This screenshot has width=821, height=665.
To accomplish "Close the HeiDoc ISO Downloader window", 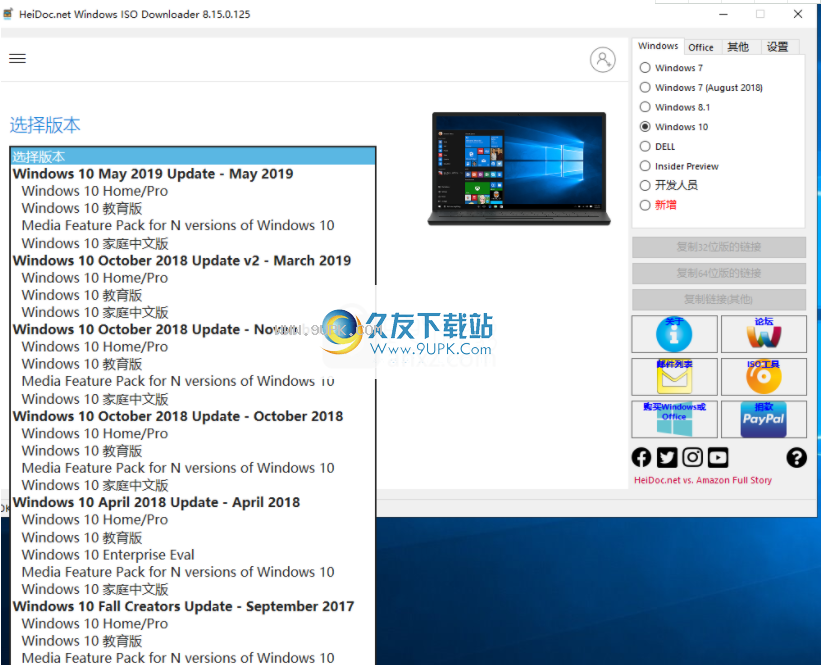I will coord(797,14).
